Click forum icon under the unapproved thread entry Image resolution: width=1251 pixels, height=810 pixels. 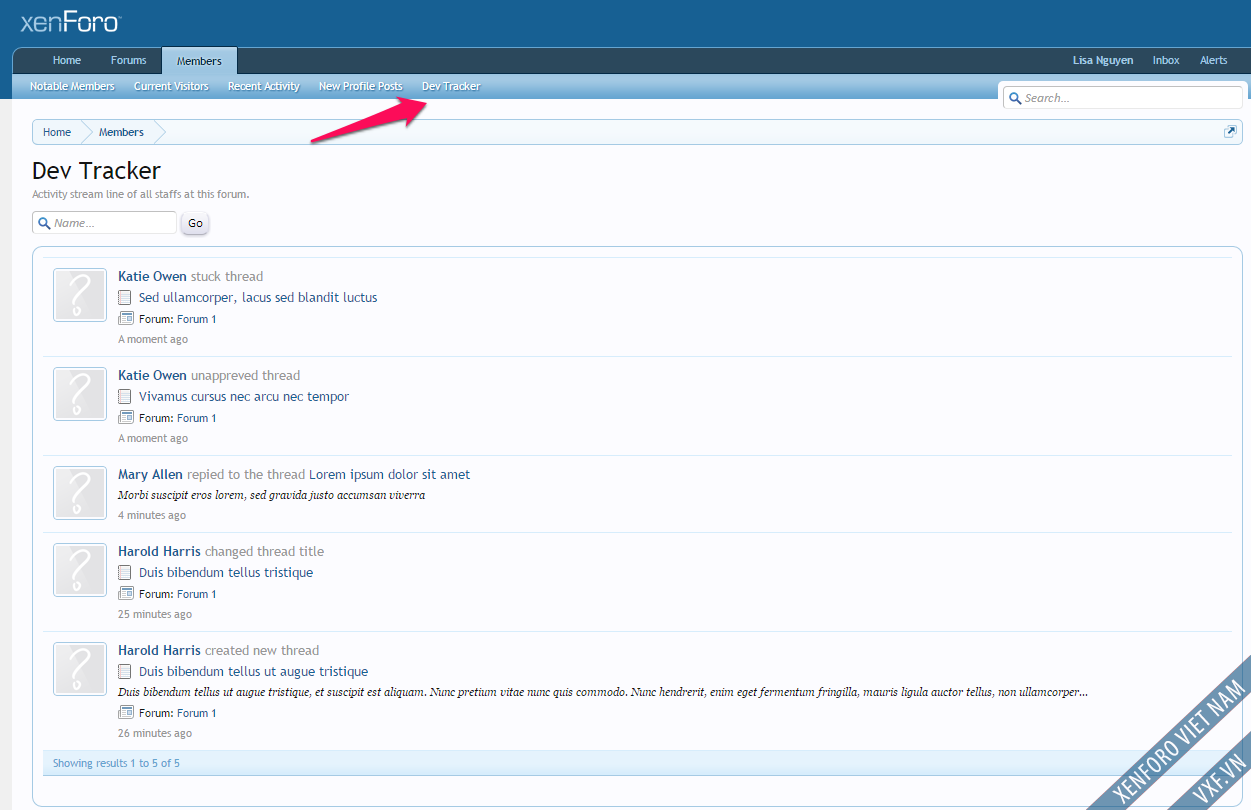click(126, 417)
